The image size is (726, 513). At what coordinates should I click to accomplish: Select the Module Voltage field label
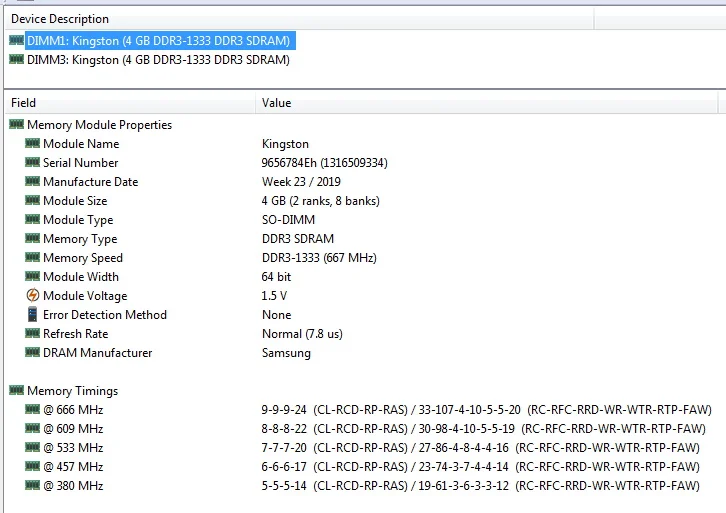point(85,296)
